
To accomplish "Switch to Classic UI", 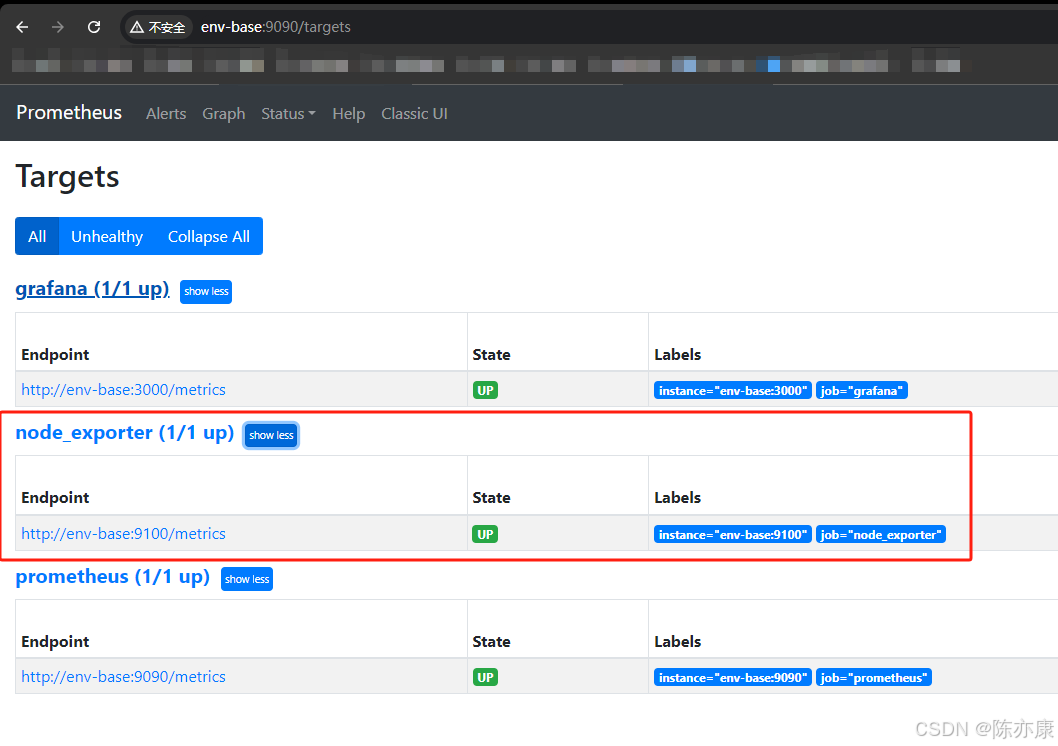I will [414, 113].
